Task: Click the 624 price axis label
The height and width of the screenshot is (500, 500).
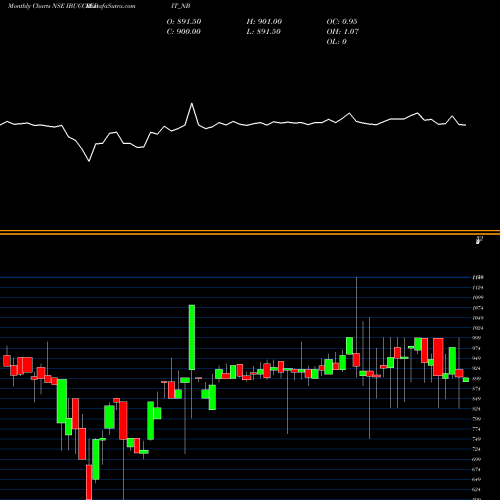Action: [x=477, y=490]
